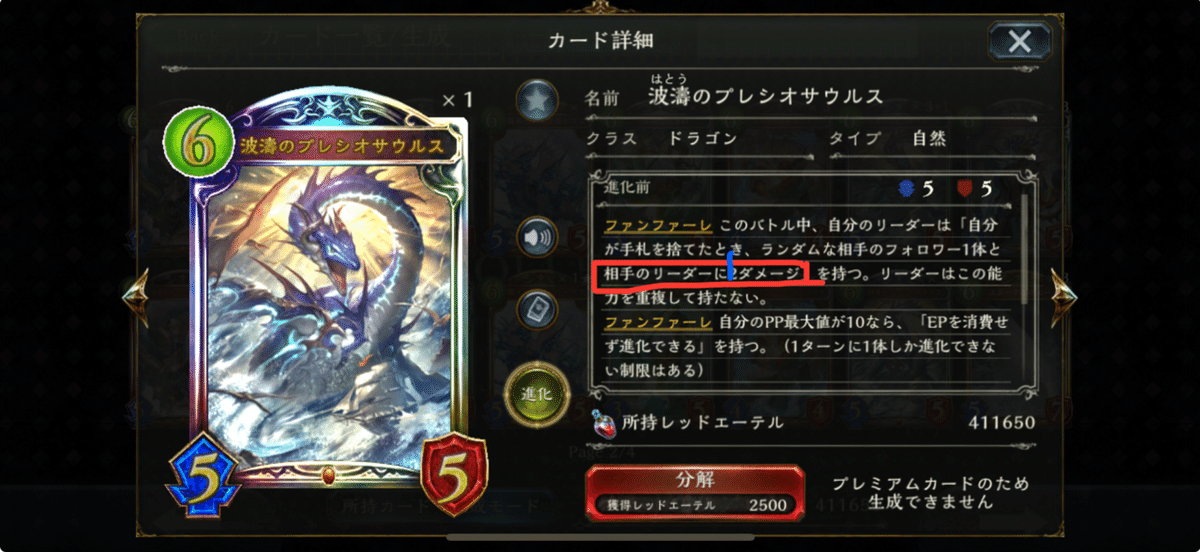Click the 分解 liquefy button

point(695,491)
